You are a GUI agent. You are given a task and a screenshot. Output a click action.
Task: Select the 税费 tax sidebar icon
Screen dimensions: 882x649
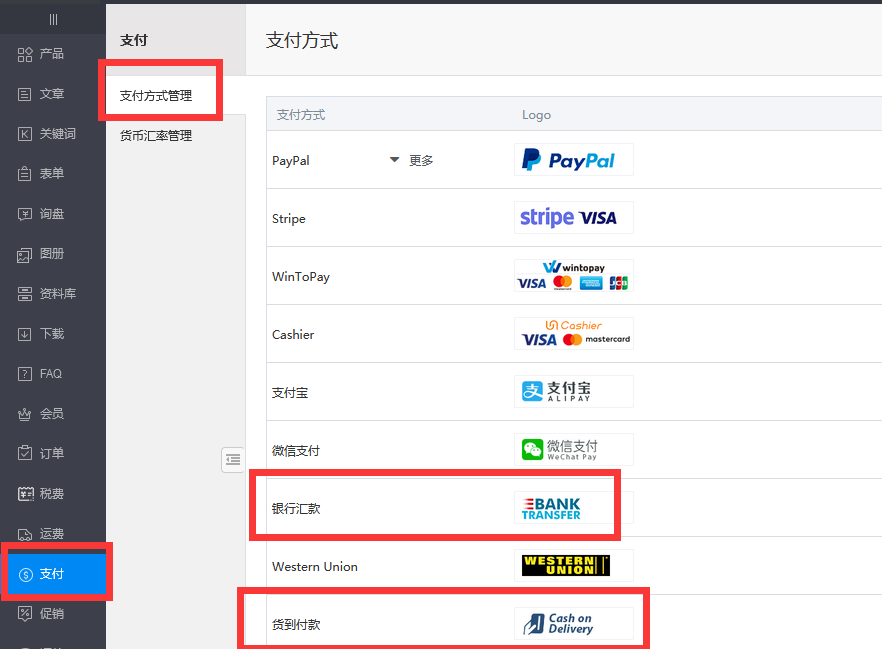26,494
